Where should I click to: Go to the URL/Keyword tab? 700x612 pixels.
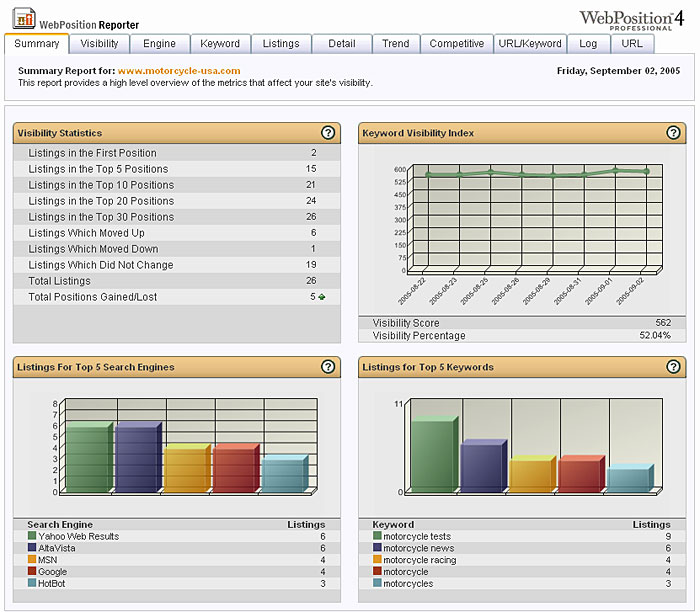click(530, 44)
